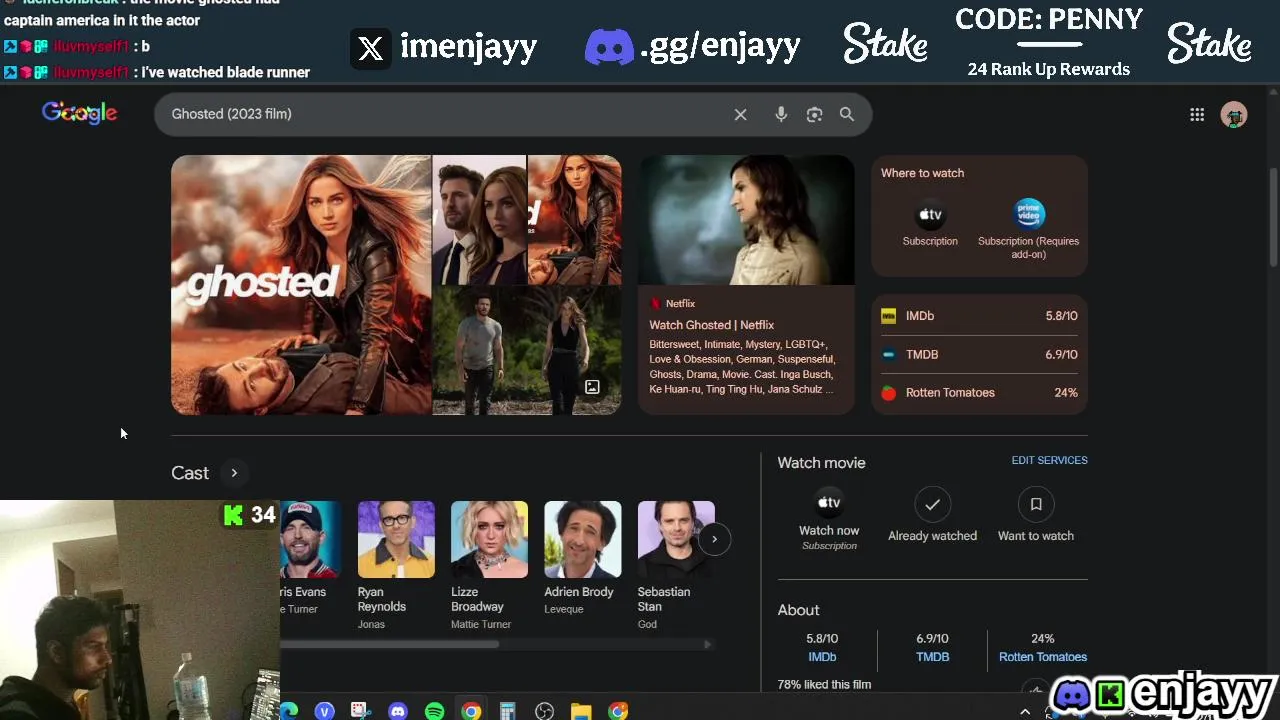Open IMDb link in About section
This screenshot has height=720, width=1280.
(822, 657)
